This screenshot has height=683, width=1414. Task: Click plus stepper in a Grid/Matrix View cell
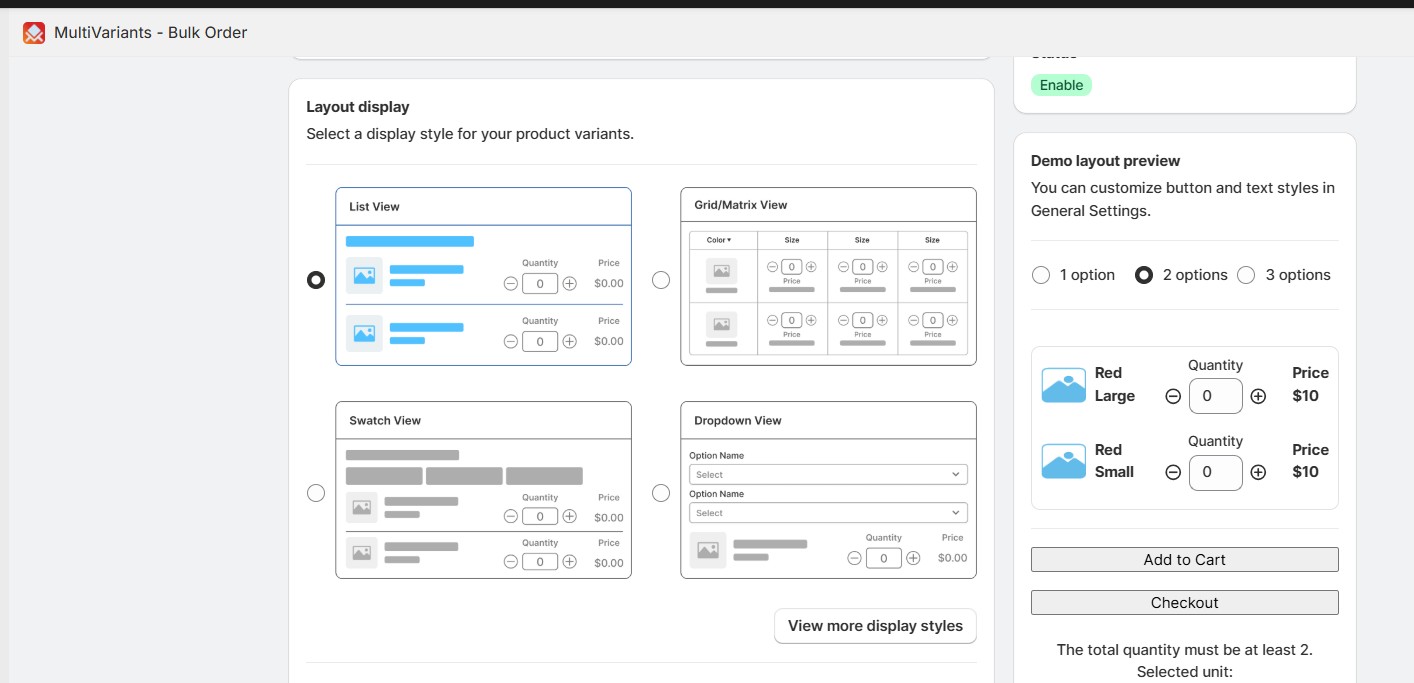click(809, 267)
